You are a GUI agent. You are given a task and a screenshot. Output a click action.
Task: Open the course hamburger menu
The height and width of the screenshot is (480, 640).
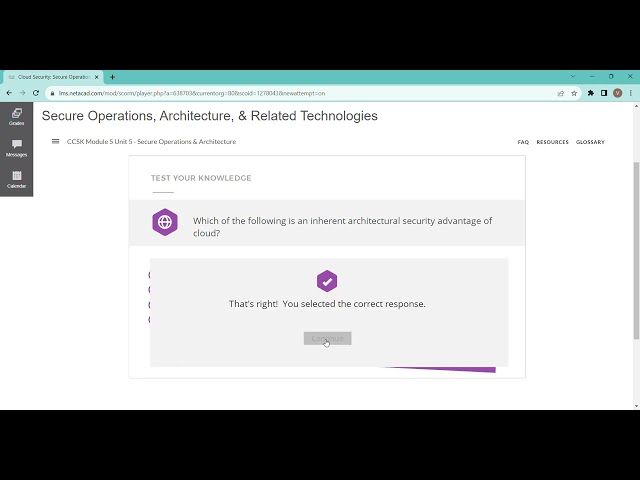[56, 141]
